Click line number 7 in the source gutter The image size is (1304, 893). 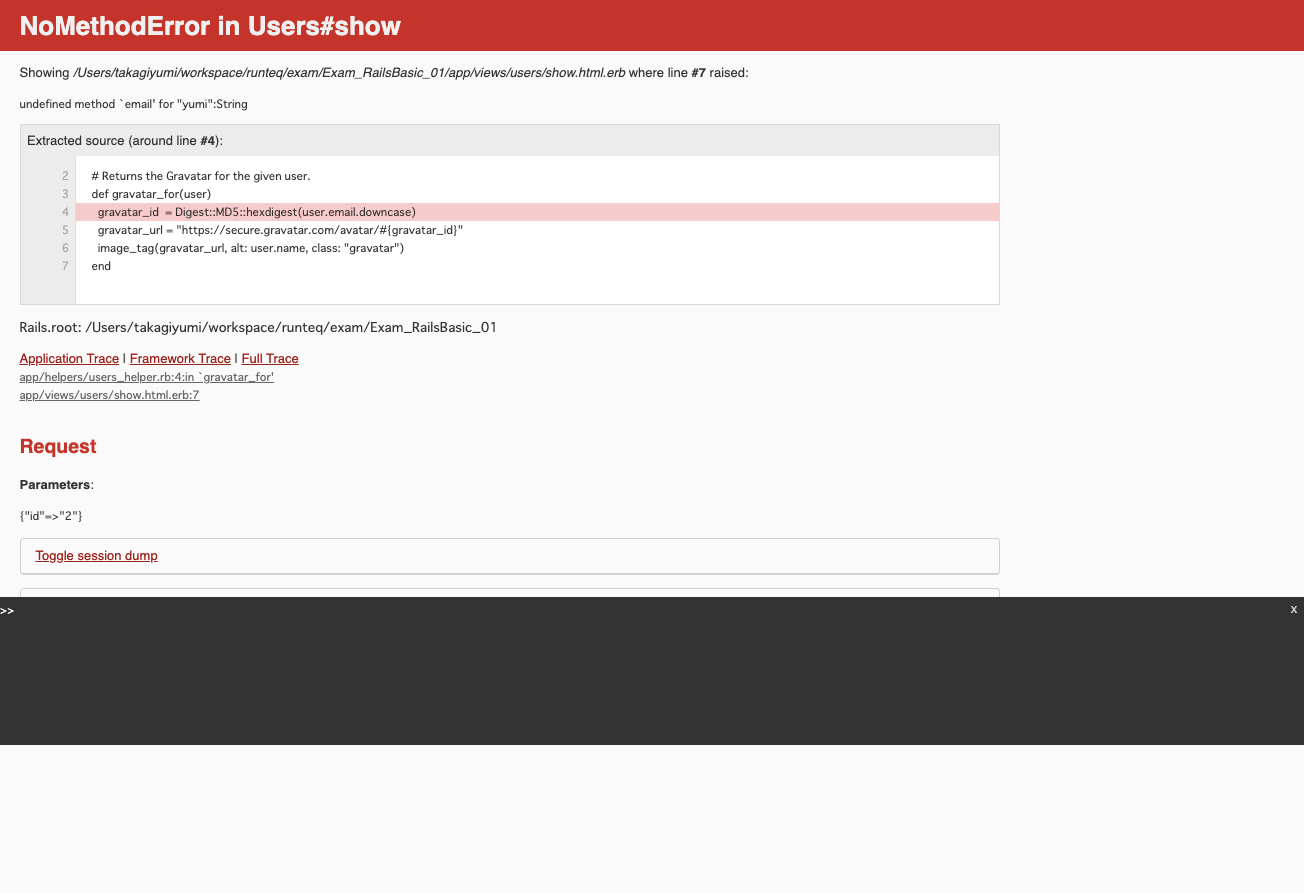(x=65, y=265)
